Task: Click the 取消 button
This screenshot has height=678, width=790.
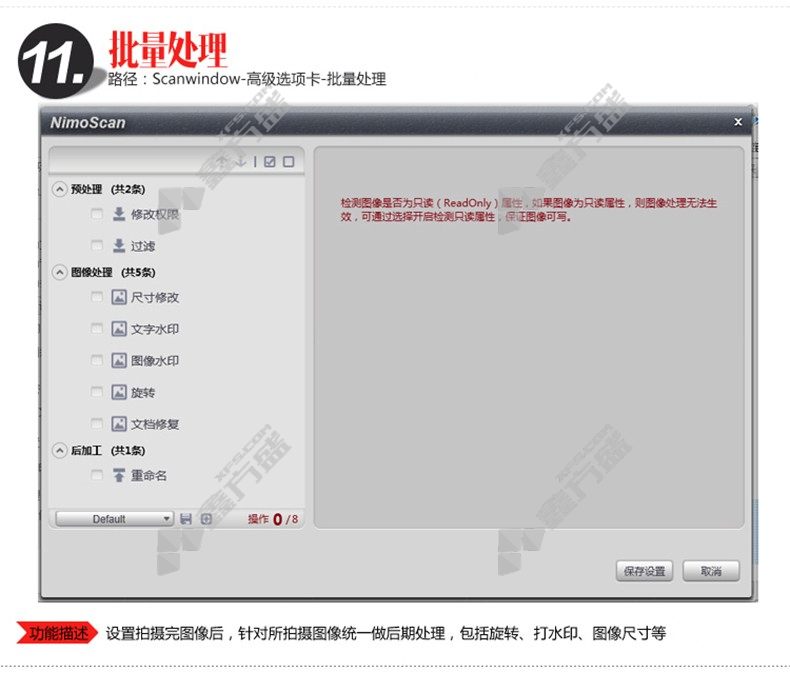Action: (711, 571)
